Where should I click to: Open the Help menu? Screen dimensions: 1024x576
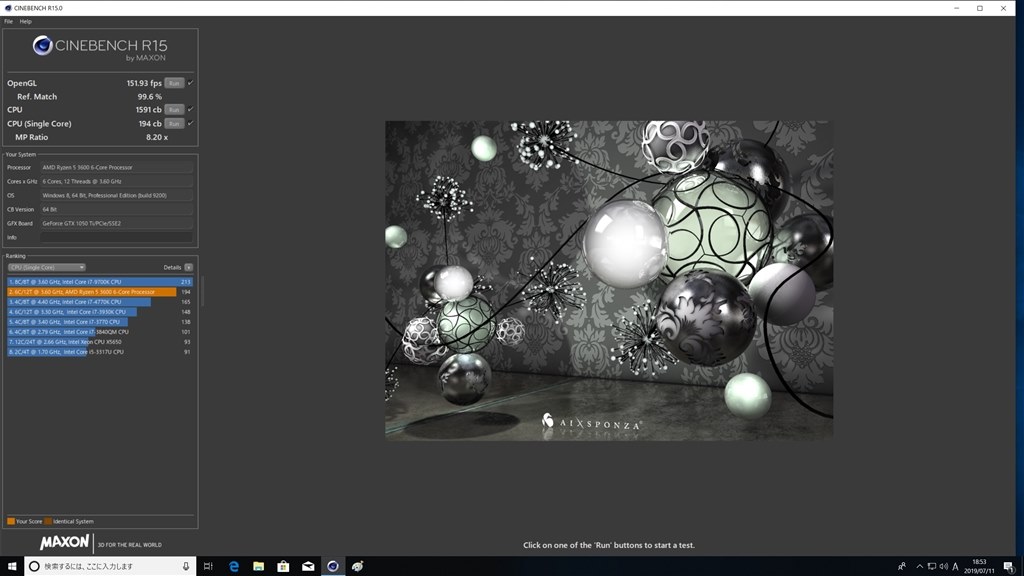coord(24,19)
